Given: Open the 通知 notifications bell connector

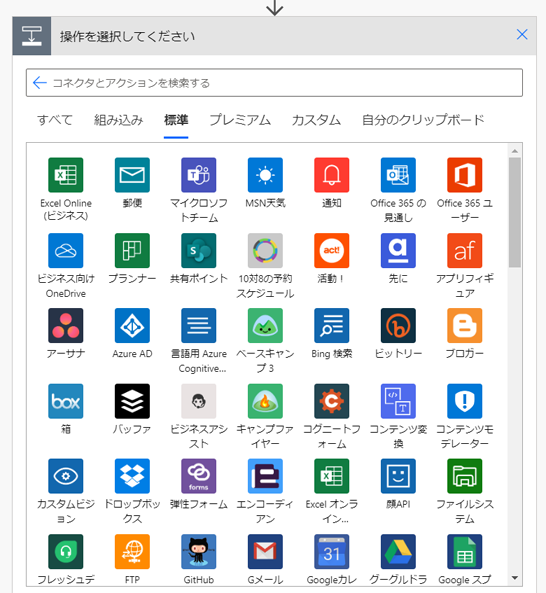Looking at the screenshot, I should tap(332, 175).
